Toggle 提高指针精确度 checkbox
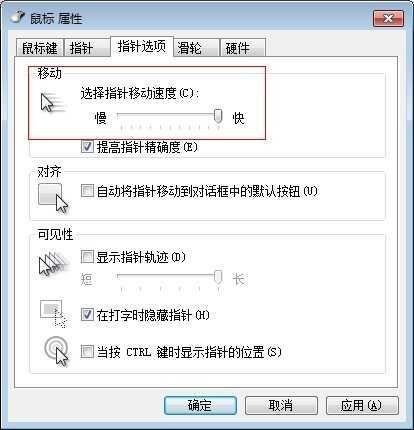 87,147
